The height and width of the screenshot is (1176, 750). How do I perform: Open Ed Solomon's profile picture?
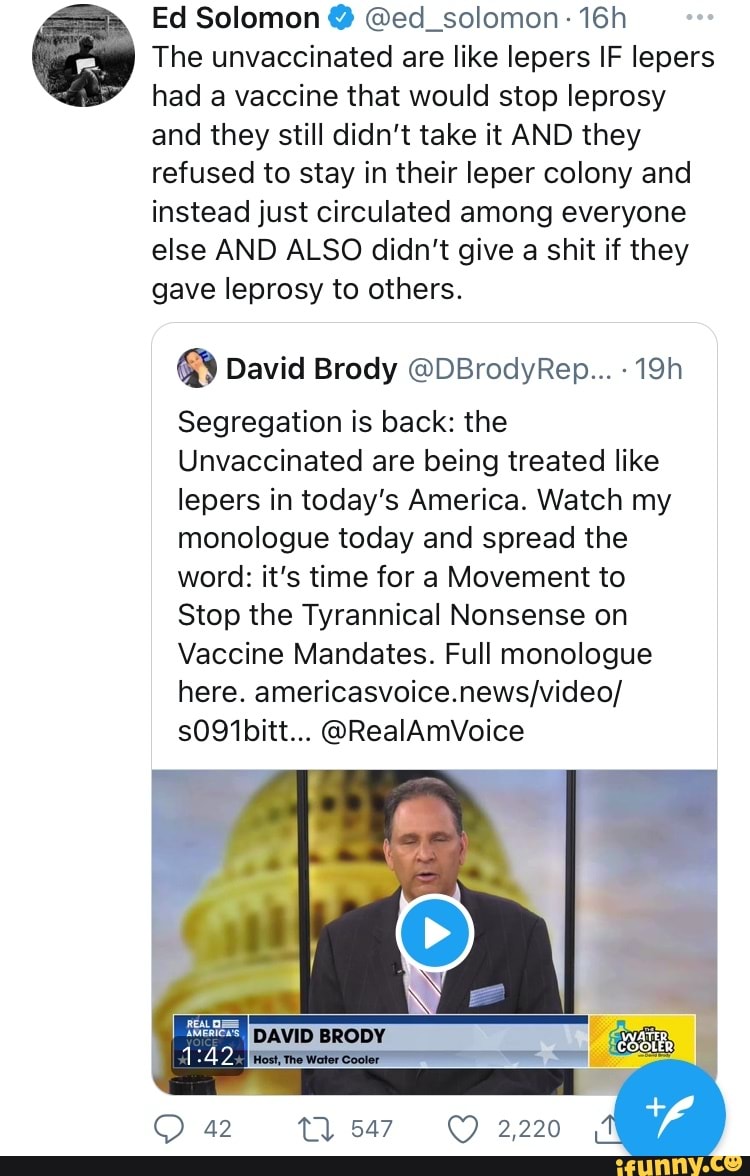(x=83, y=55)
